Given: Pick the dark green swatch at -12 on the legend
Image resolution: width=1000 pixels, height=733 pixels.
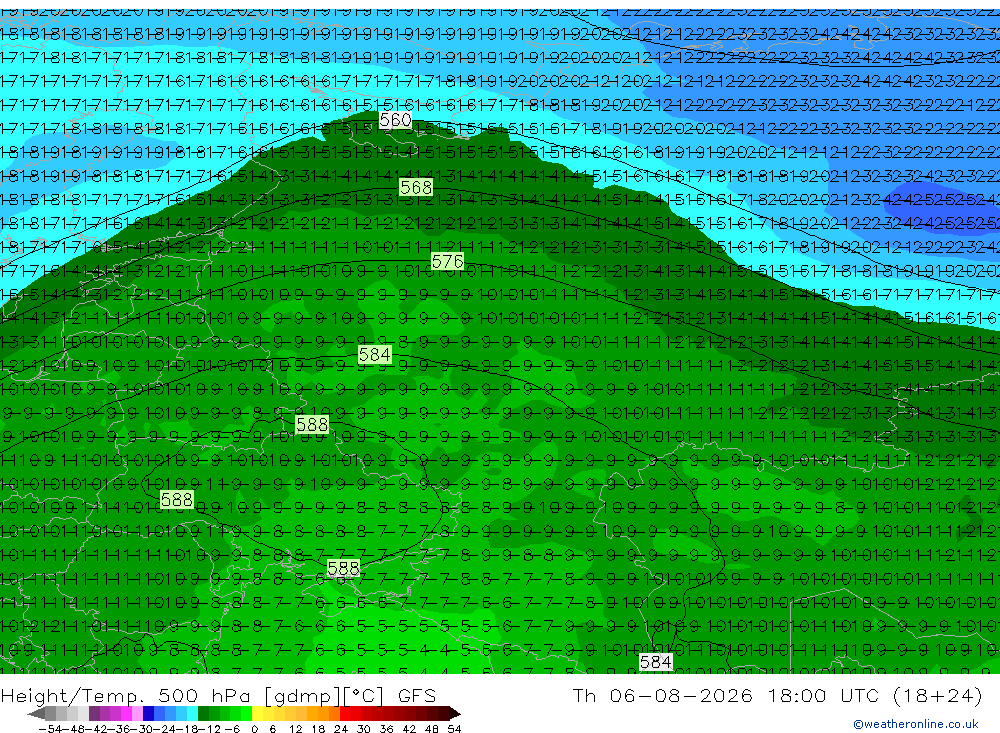Looking at the screenshot, I should (x=203, y=714).
